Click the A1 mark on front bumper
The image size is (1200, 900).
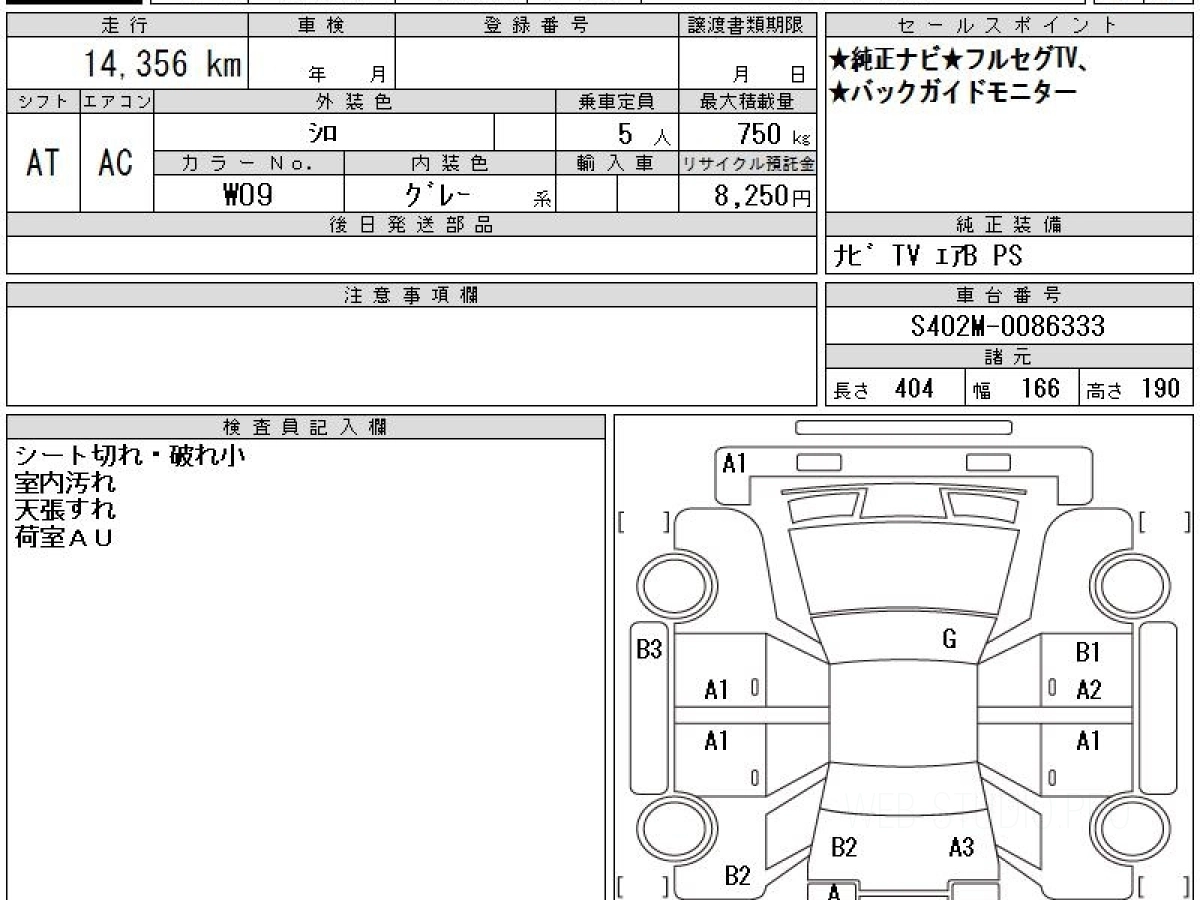pos(735,463)
